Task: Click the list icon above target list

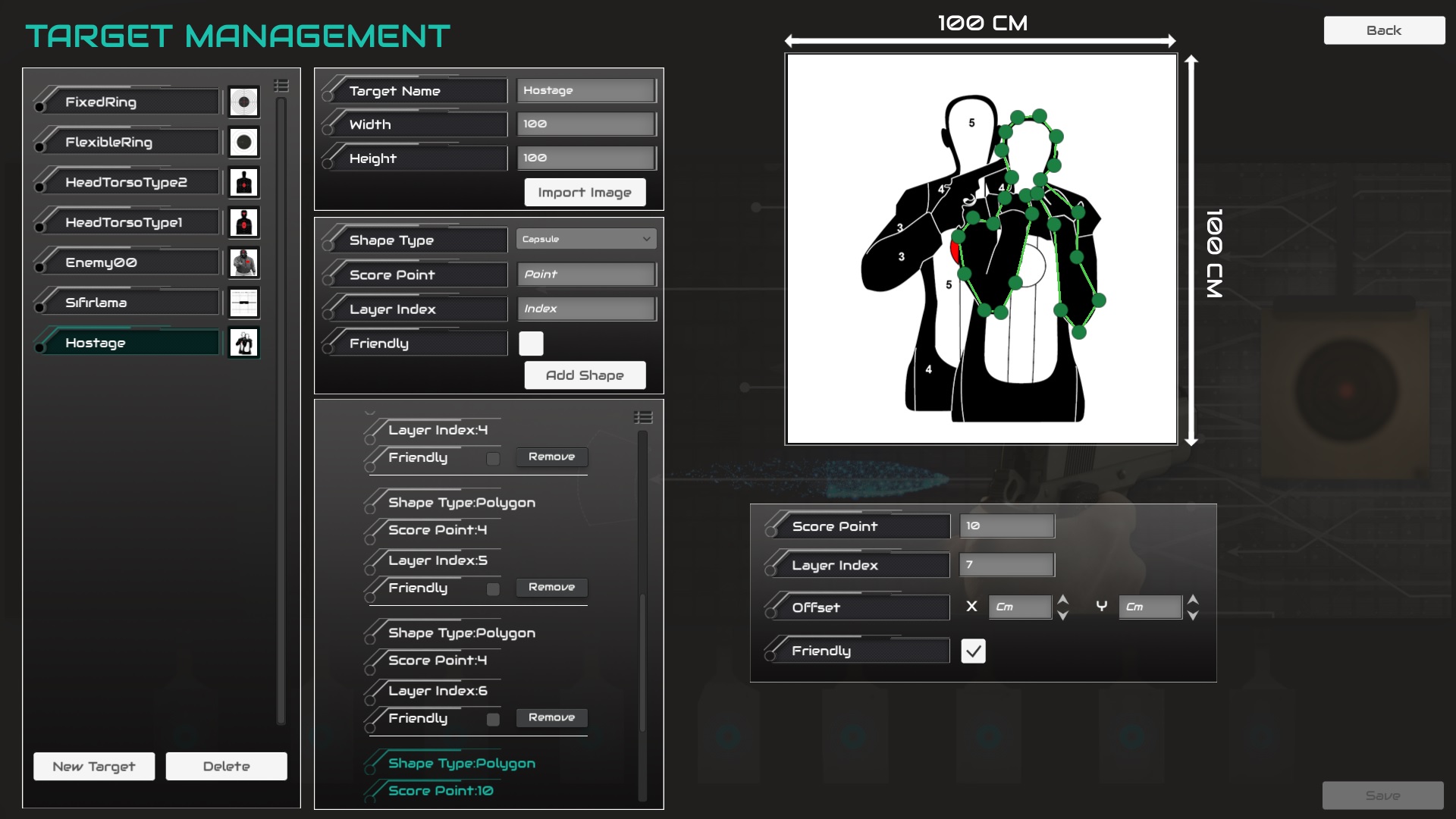Action: tap(281, 86)
